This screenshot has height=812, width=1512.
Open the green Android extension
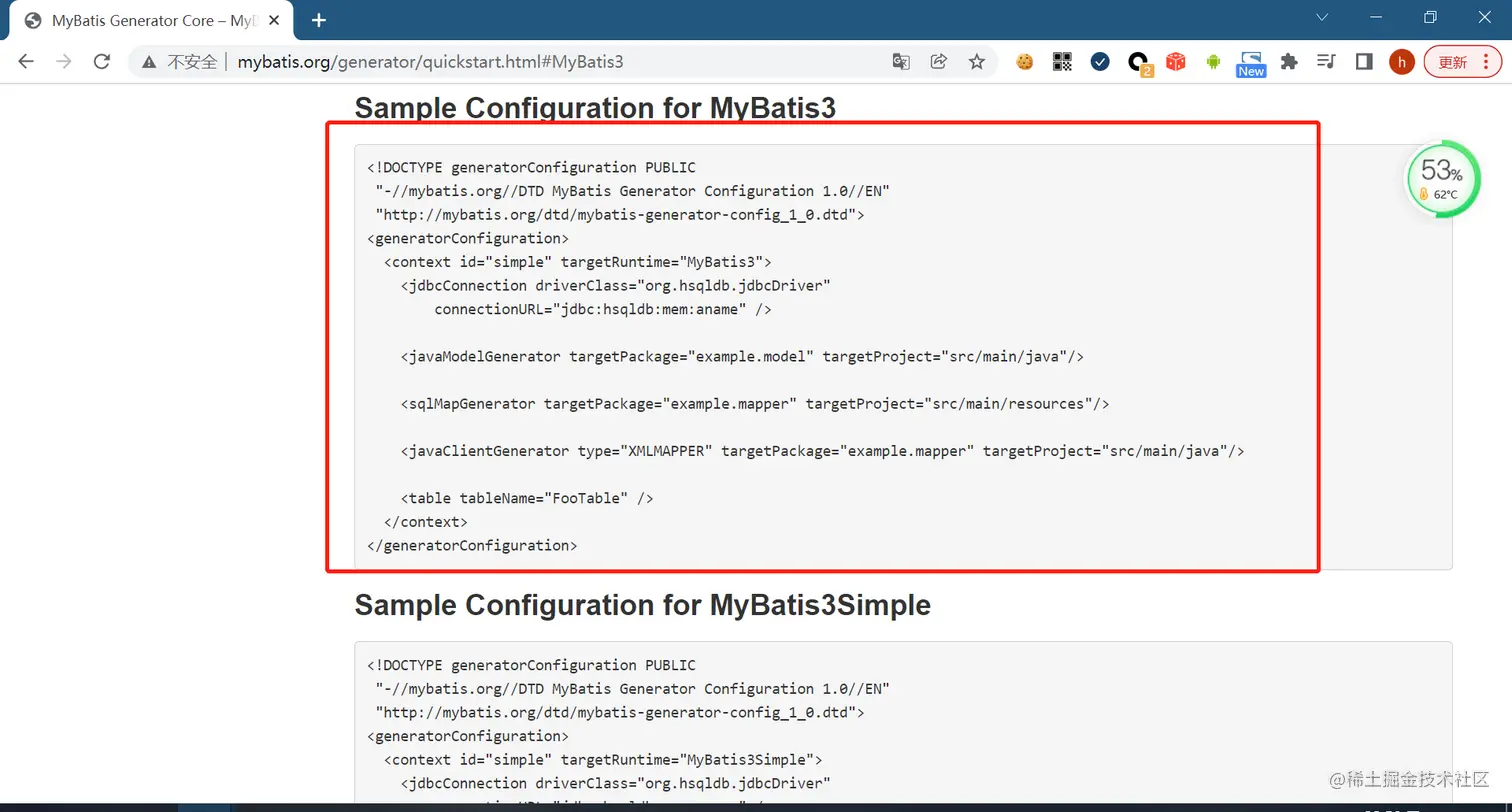[1213, 62]
